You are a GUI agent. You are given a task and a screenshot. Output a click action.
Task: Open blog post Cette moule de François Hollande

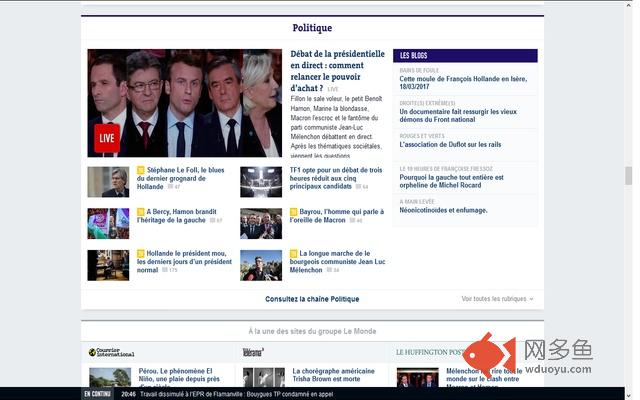(463, 82)
